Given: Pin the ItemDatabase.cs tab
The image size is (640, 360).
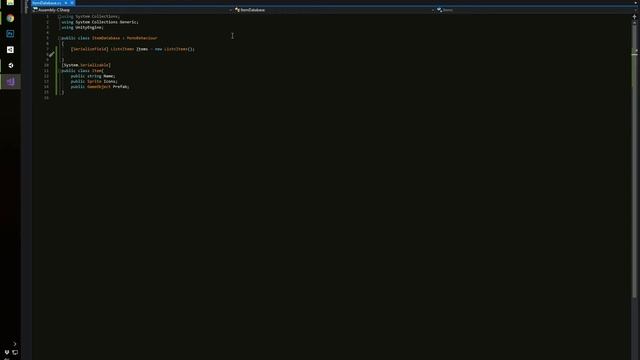Looking at the screenshot, I should pyautogui.click(x=66, y=3).
